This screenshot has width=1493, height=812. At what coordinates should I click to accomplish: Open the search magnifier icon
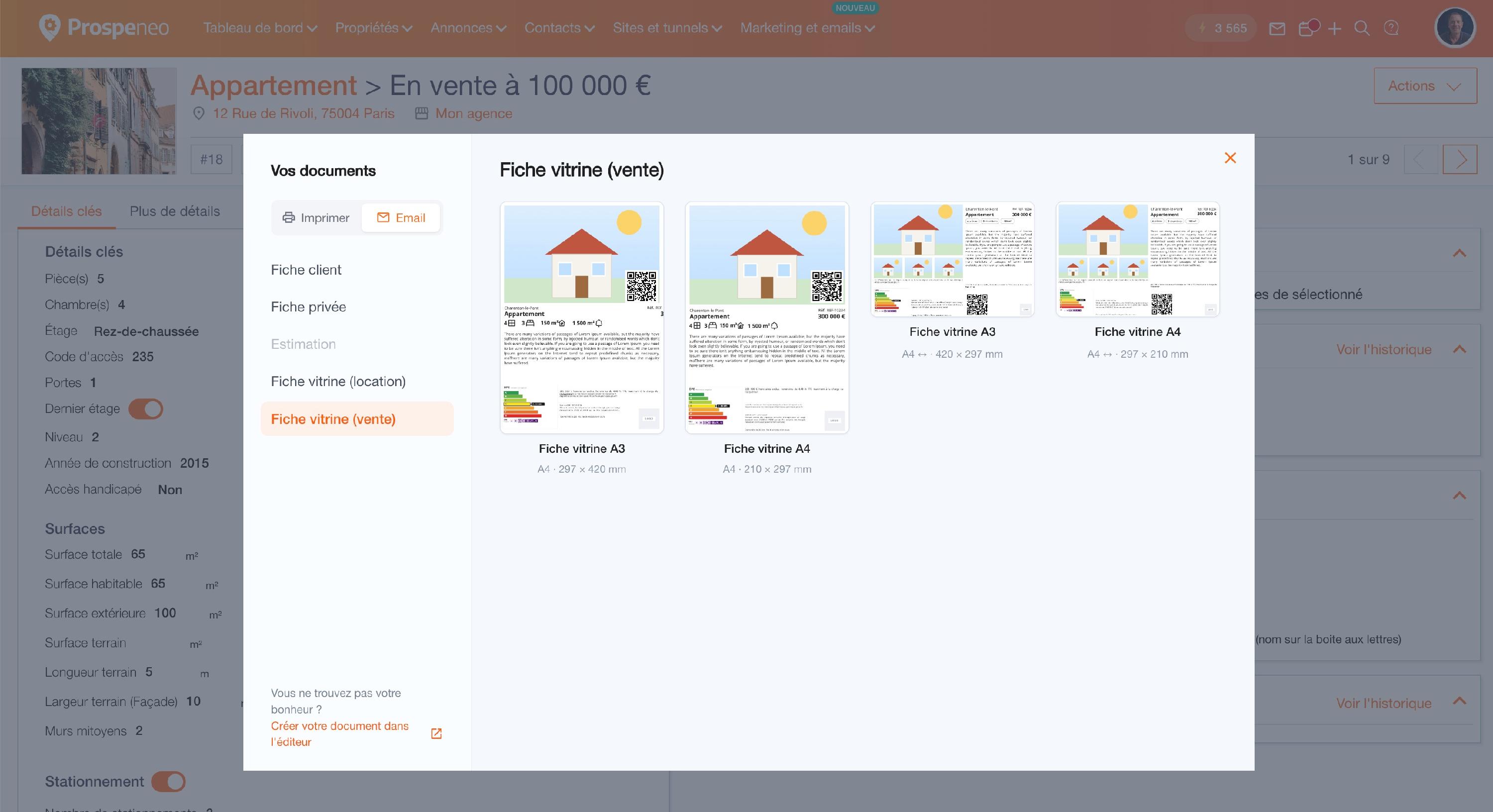pyautogui.click(x=1362, y=28)
